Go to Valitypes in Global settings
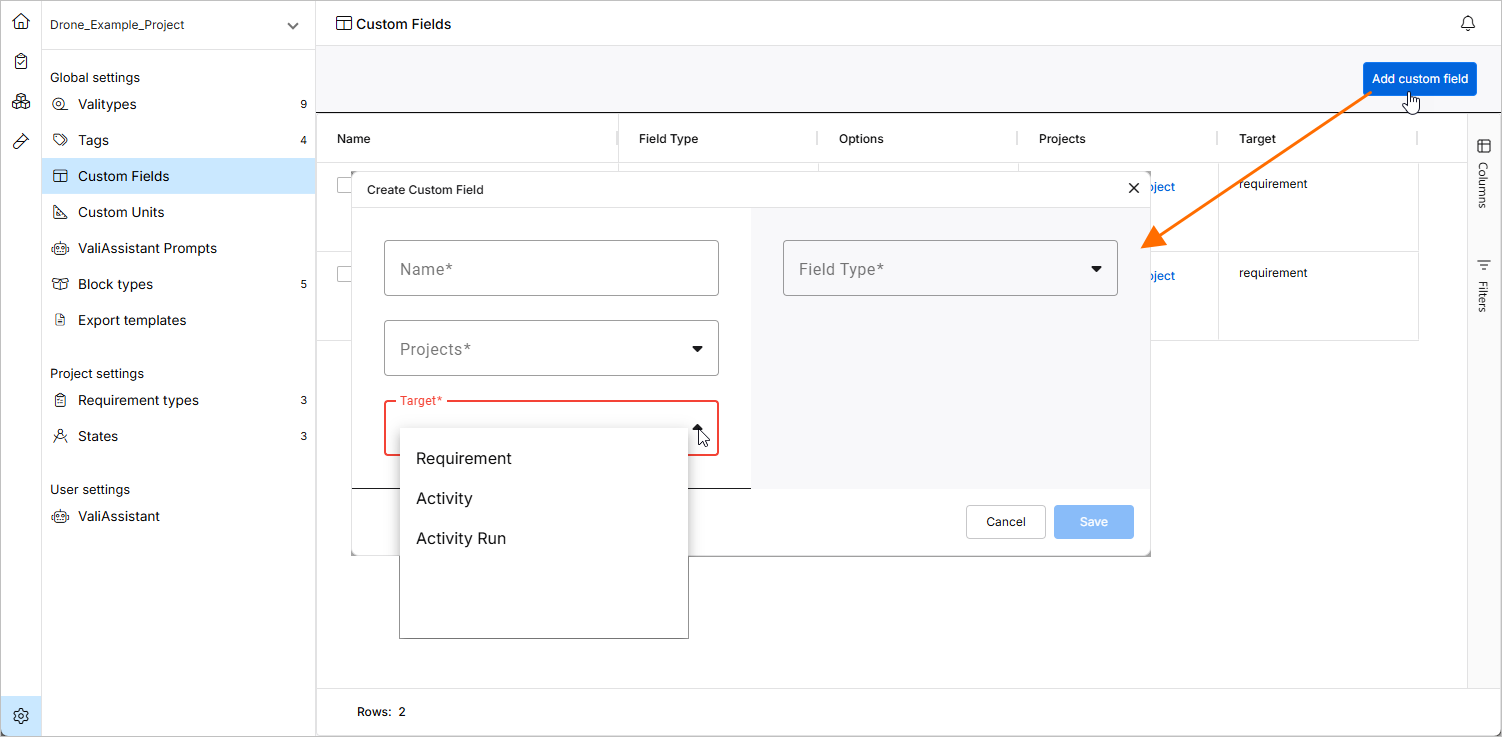The image size is (1502, 737). coord(107,104)
